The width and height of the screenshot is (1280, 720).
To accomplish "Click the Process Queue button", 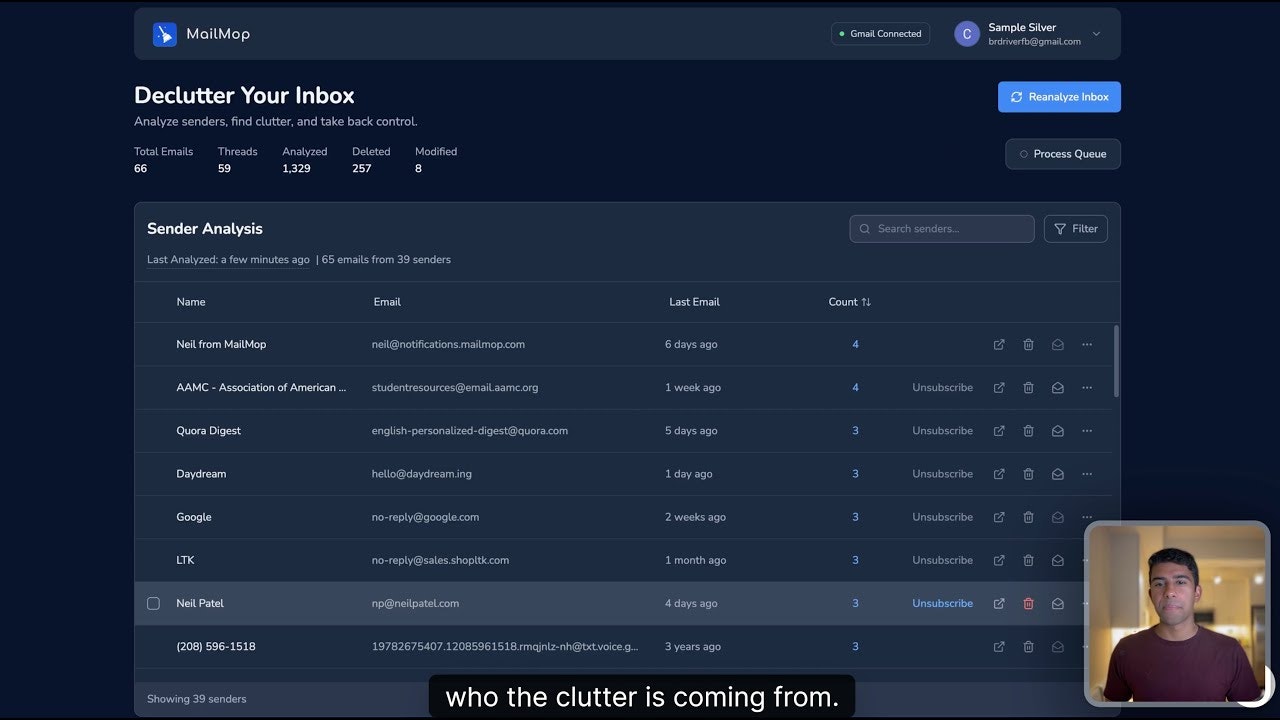I will [1063, 154].
